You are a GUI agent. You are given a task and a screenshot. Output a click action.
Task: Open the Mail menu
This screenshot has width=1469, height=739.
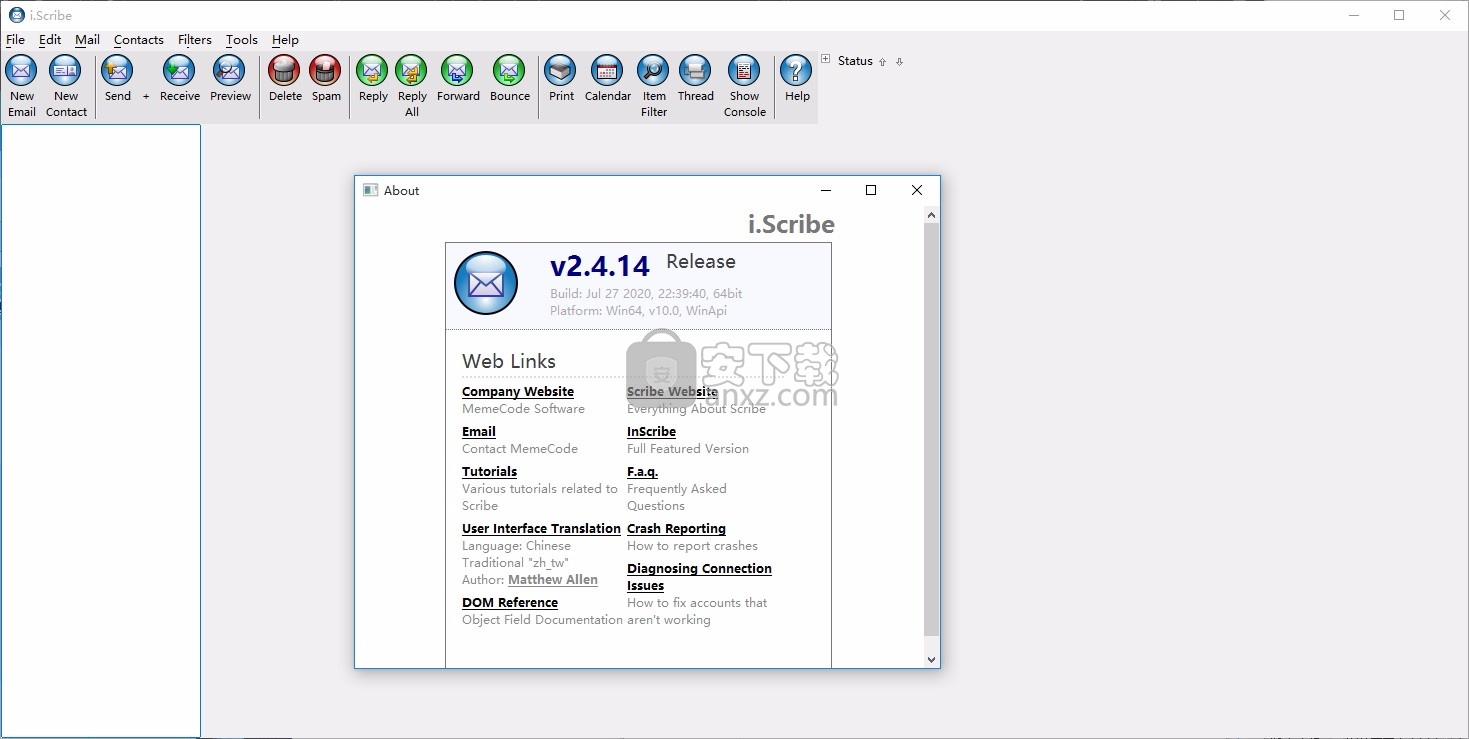pos(88,40)
